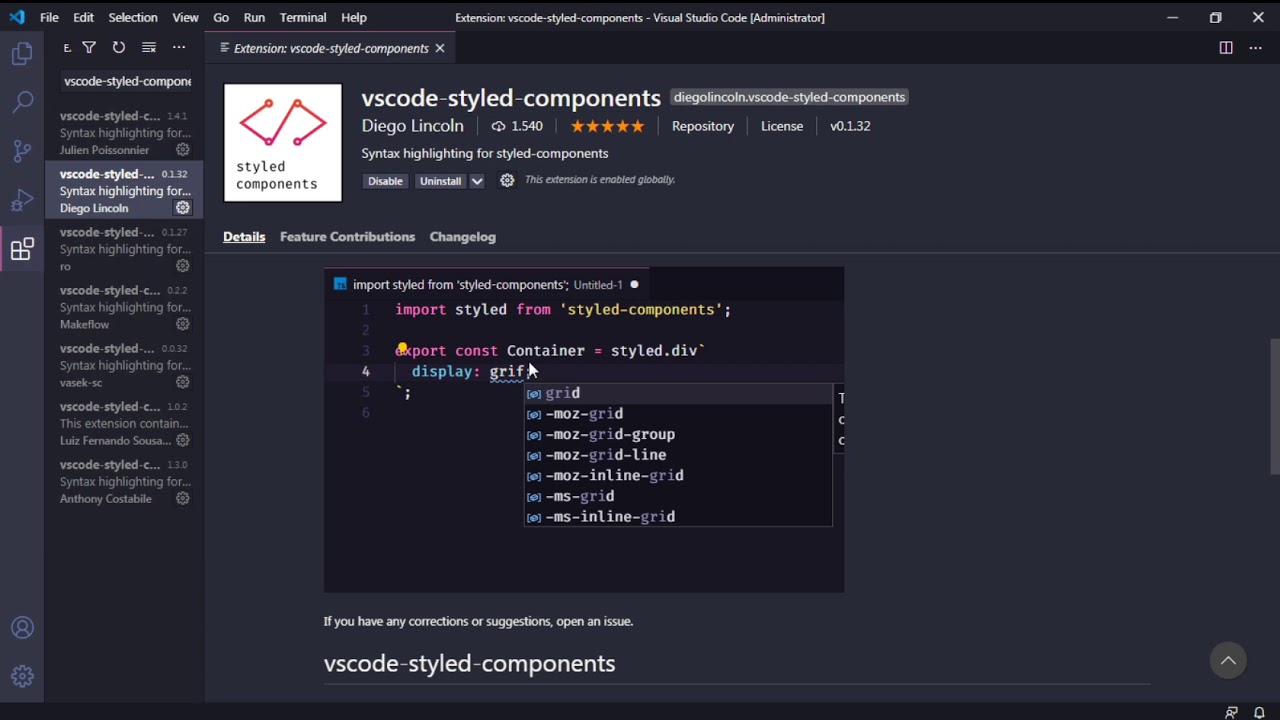Select the extension entry by ro

[124, 248]
